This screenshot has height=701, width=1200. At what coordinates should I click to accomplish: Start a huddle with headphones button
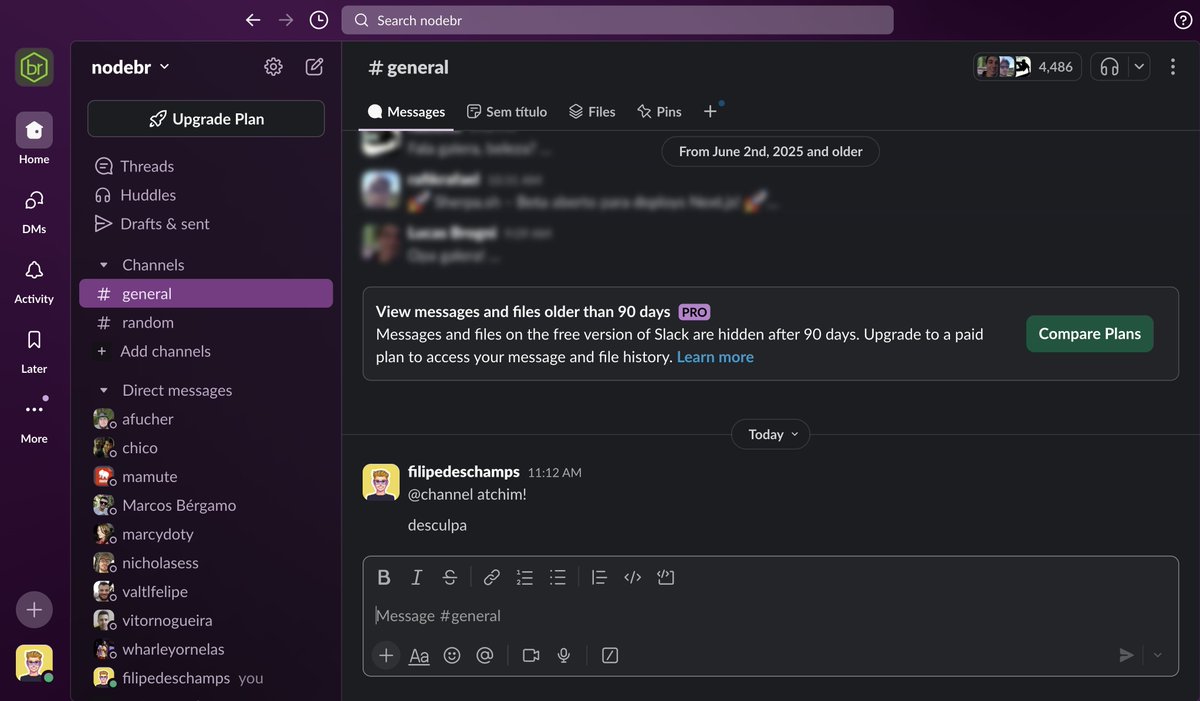(1109, 67)
